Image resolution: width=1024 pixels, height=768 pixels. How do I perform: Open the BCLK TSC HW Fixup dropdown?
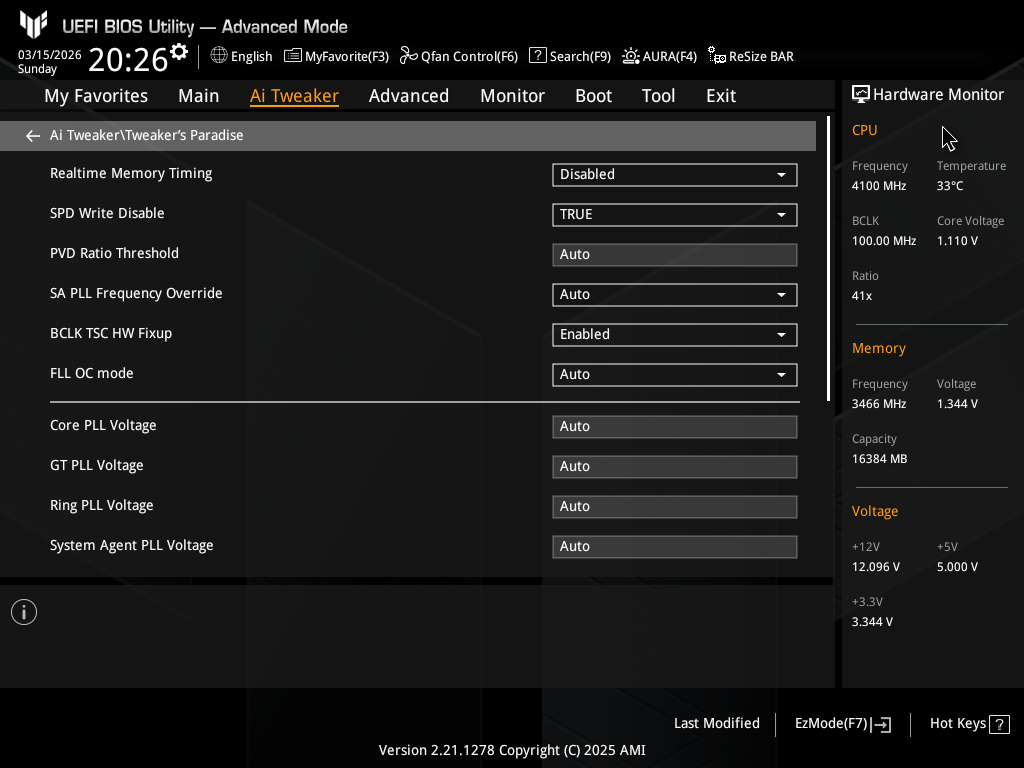[x=675, y=334]
